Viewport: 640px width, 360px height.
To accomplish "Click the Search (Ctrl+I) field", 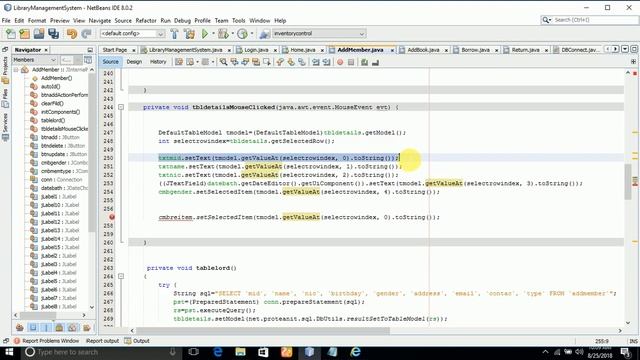I will (x=589, y=20).
